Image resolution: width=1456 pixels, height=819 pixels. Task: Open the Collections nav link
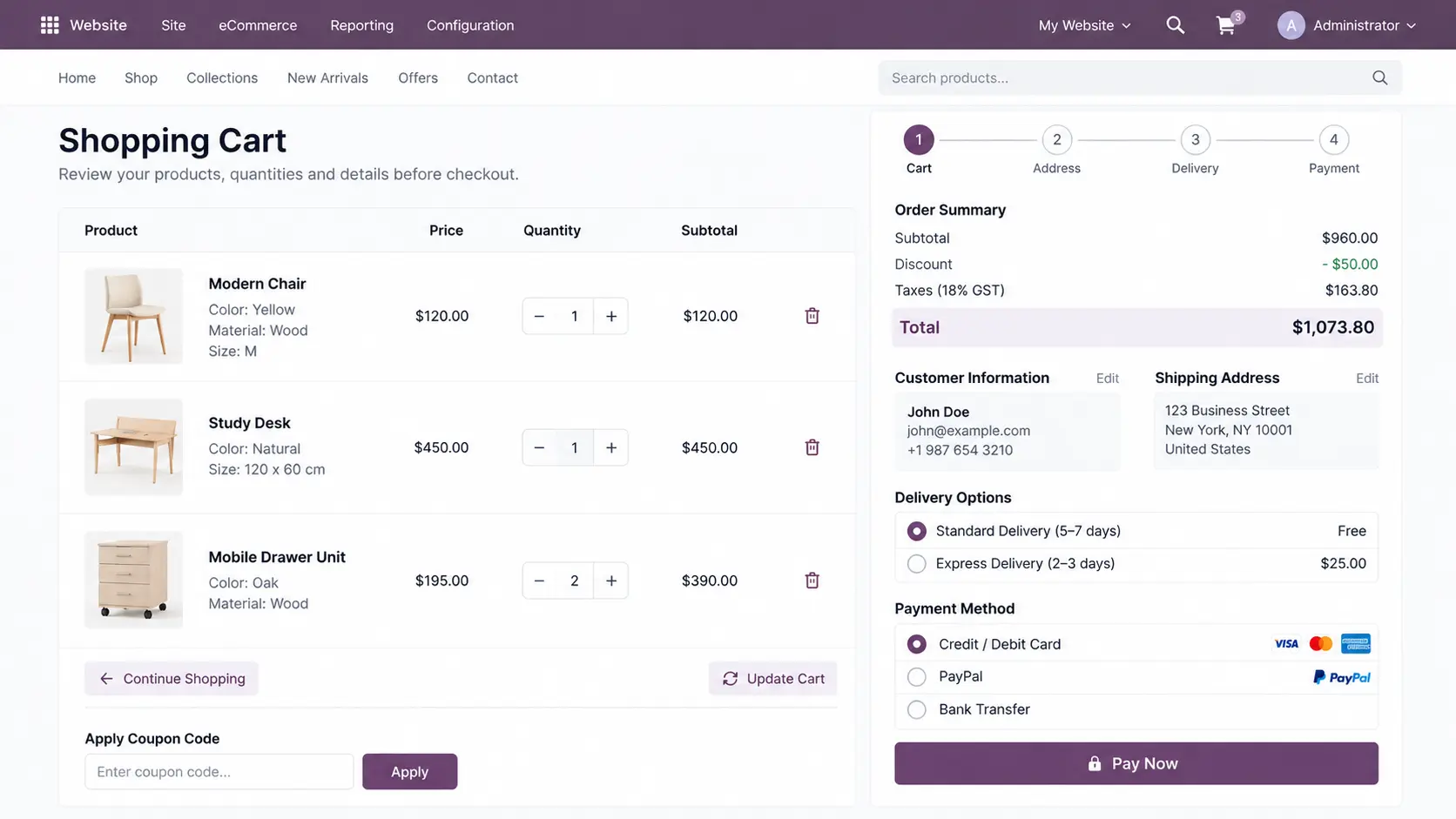(222, 77)
